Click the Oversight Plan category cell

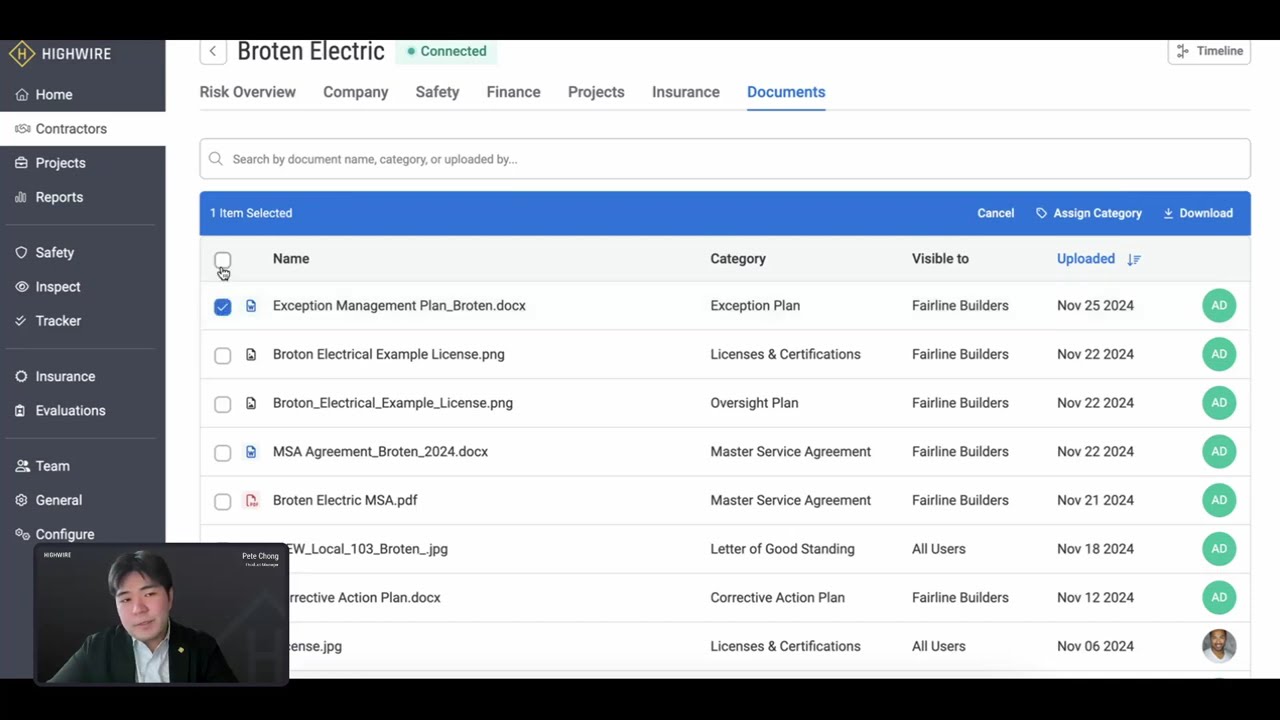pos(754,403)
